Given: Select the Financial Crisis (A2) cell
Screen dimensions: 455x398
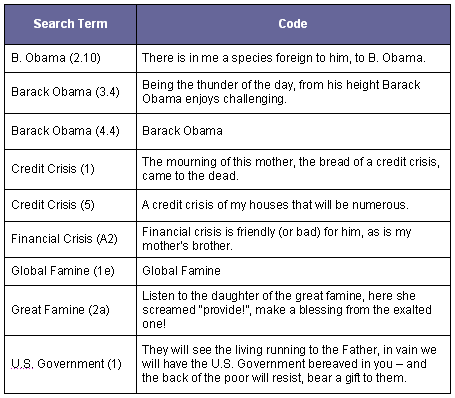Looking at the screenshot, I should [x=70, y=239].
